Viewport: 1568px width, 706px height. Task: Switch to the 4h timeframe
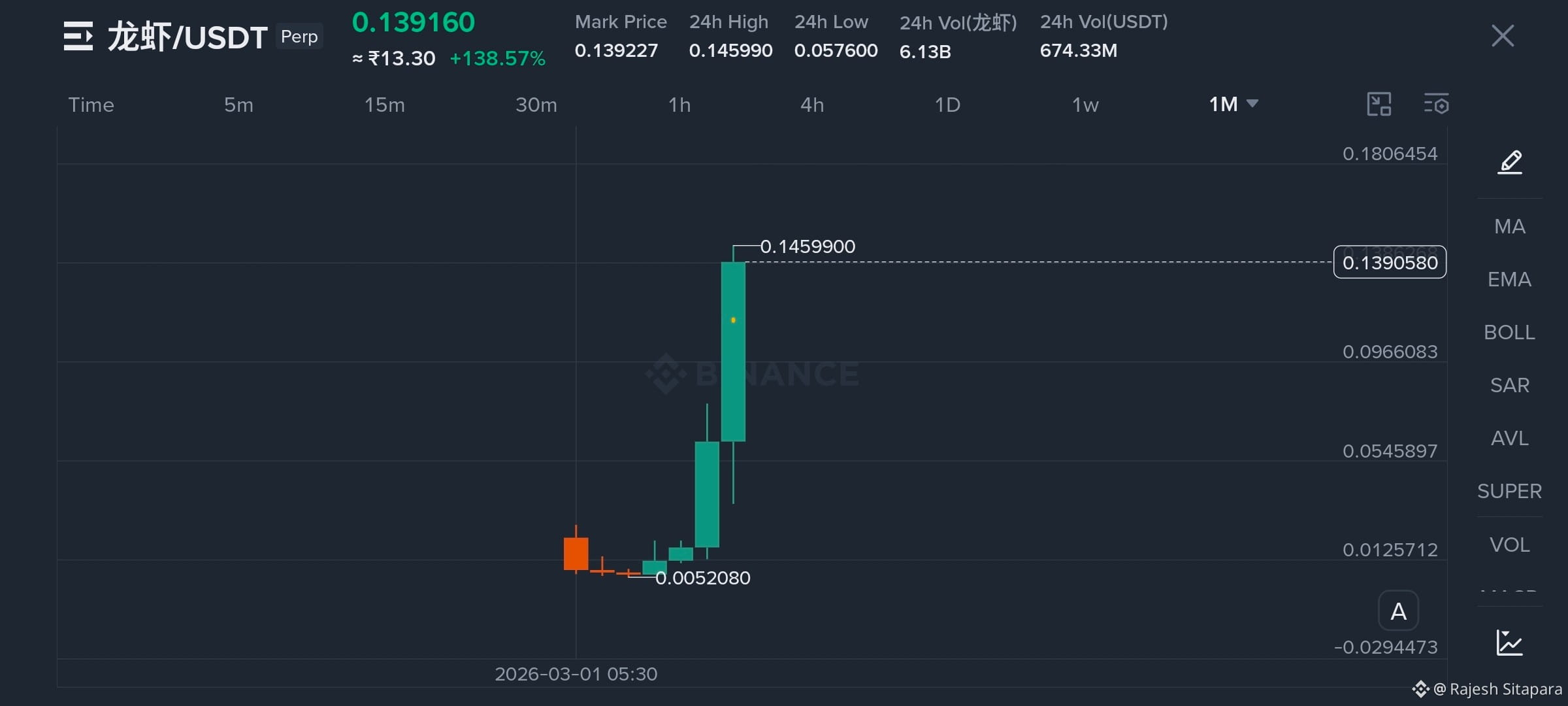click(812, 105)
